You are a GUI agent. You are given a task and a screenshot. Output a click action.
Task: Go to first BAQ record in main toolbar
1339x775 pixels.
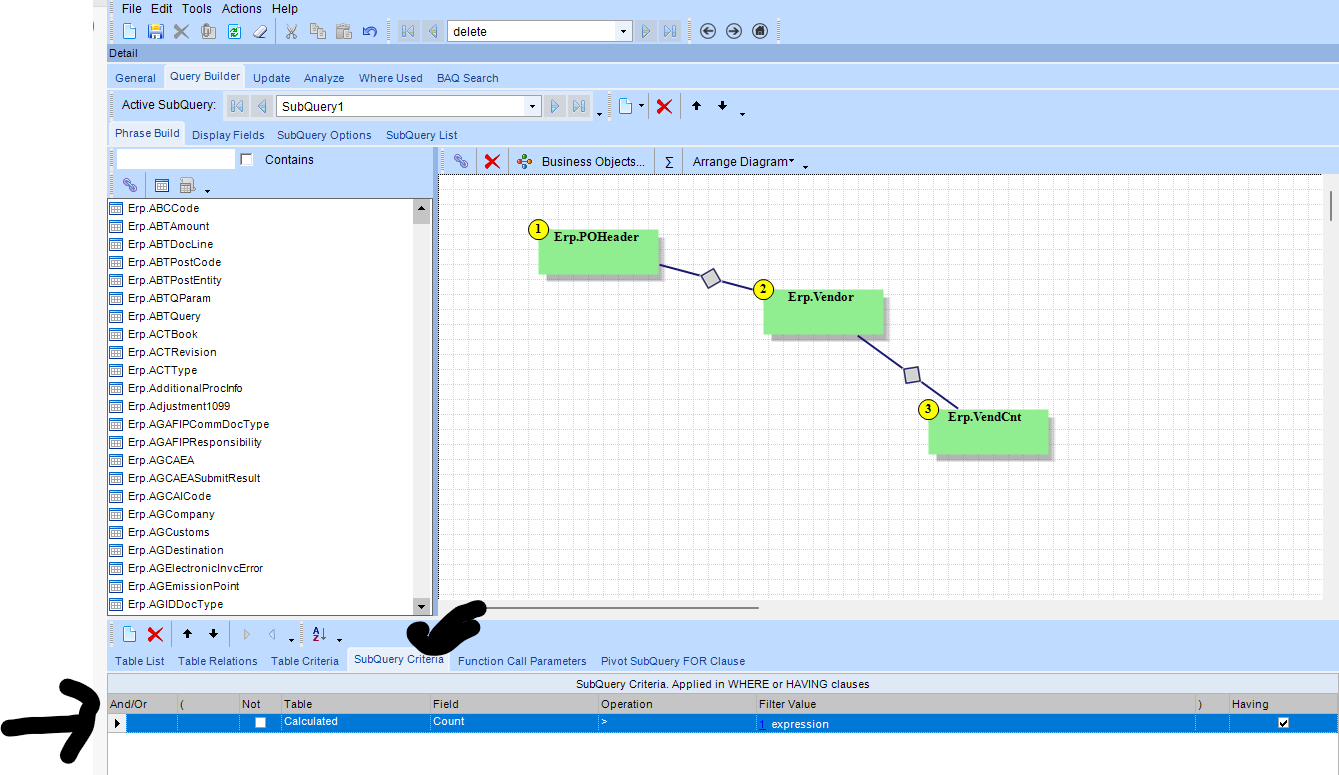408,32
